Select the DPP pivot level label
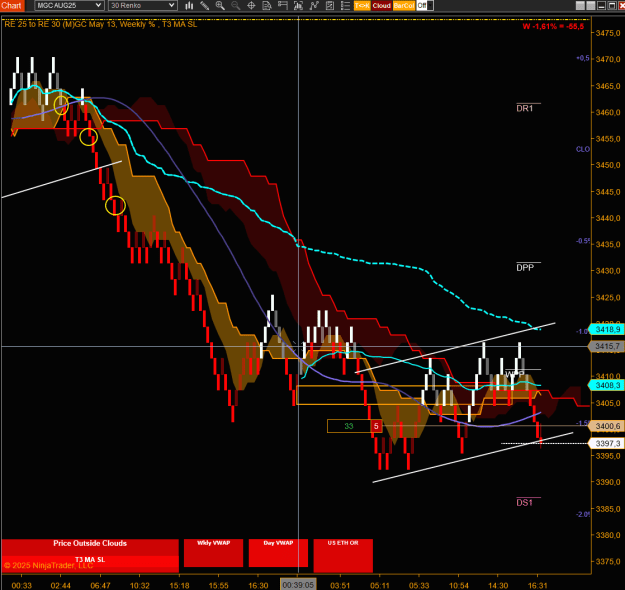Image resolution: width=625 pixels, height=590 pixels. [x=525, y=267]
